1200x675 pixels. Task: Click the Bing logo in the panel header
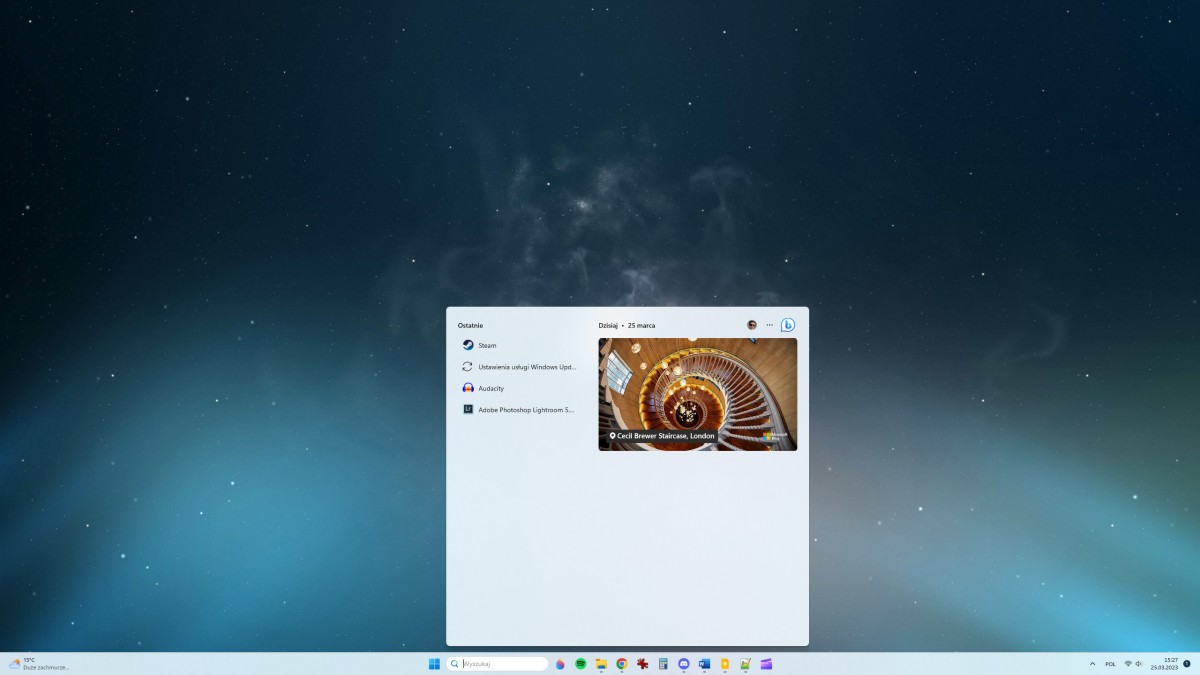click(x=787, y=324)
